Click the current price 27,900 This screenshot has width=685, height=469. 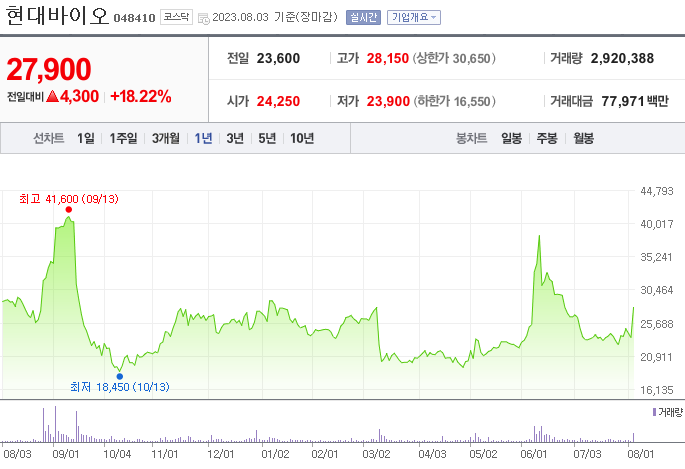coord(49,69)
